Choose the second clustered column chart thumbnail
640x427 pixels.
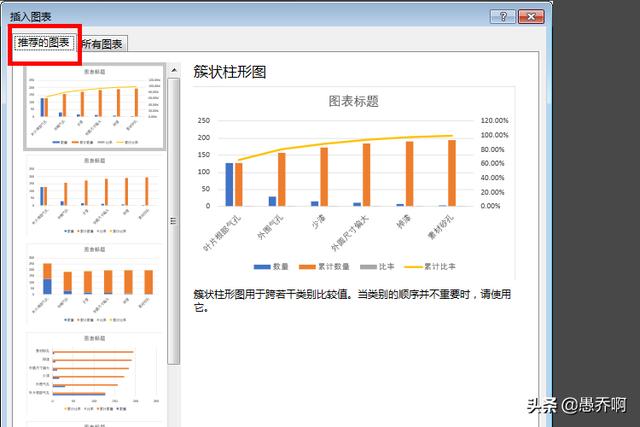(95, 196)
